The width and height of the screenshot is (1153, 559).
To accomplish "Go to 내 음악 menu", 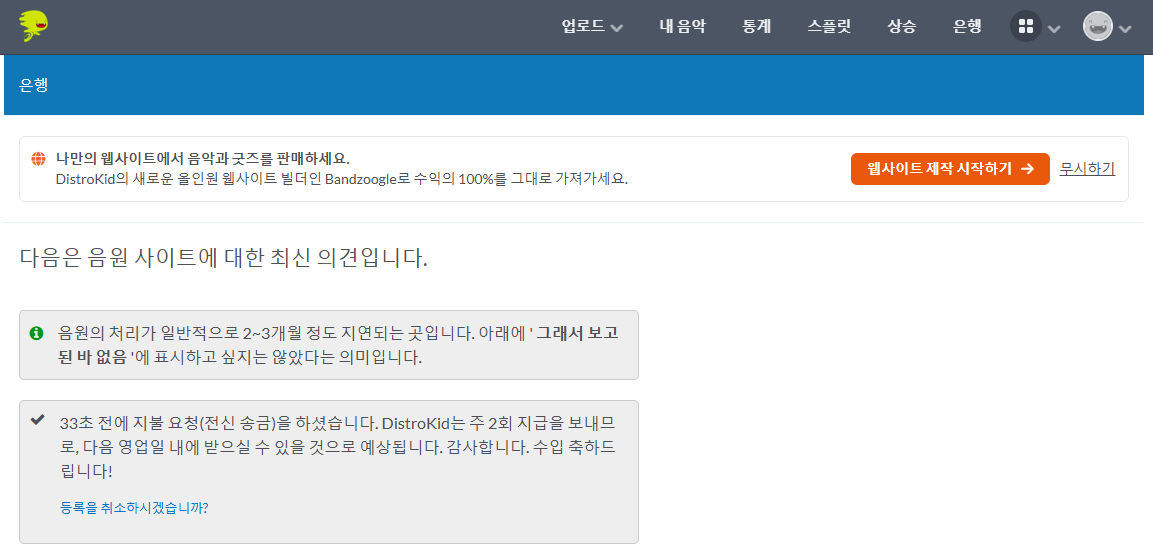I will 682,27.
